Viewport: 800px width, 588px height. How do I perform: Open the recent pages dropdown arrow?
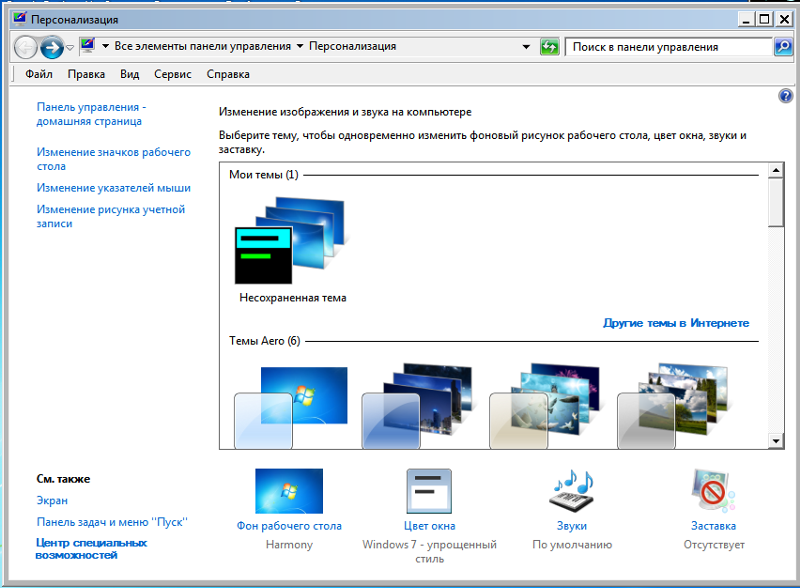pyautogui.click(x=70, y=47)
